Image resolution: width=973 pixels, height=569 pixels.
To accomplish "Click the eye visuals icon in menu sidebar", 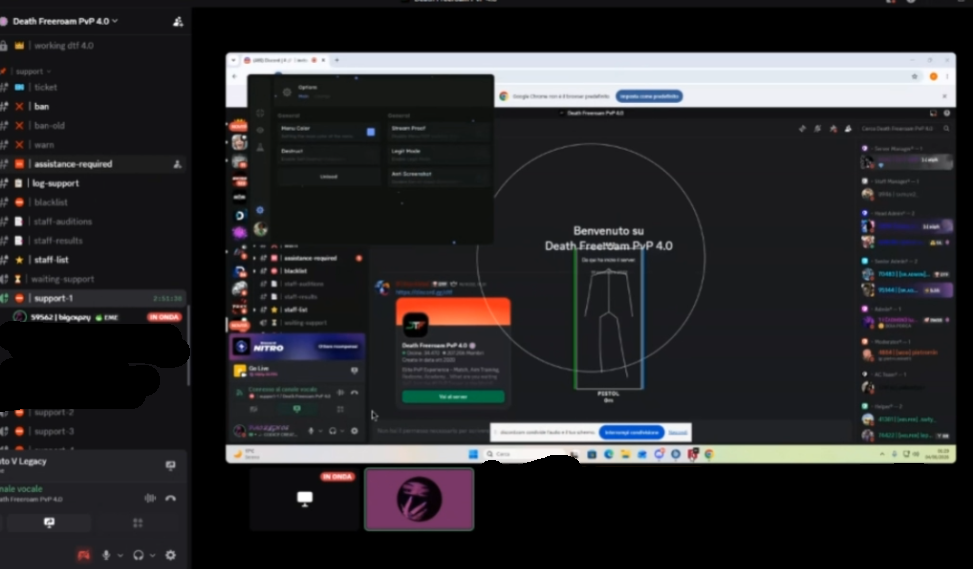I will coord(260,130).
